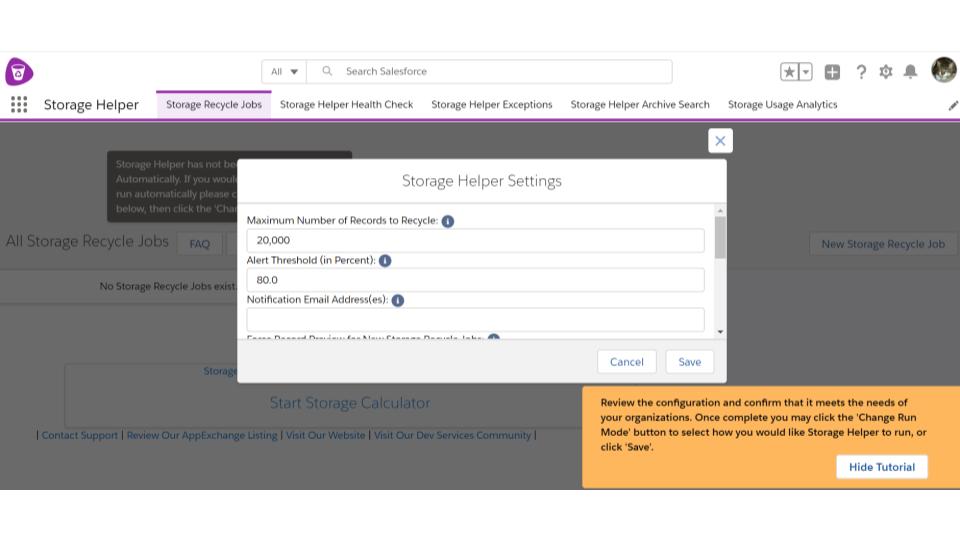
Task: Open the Storage Helper Exceptions tab
Action: pos(492,105)
